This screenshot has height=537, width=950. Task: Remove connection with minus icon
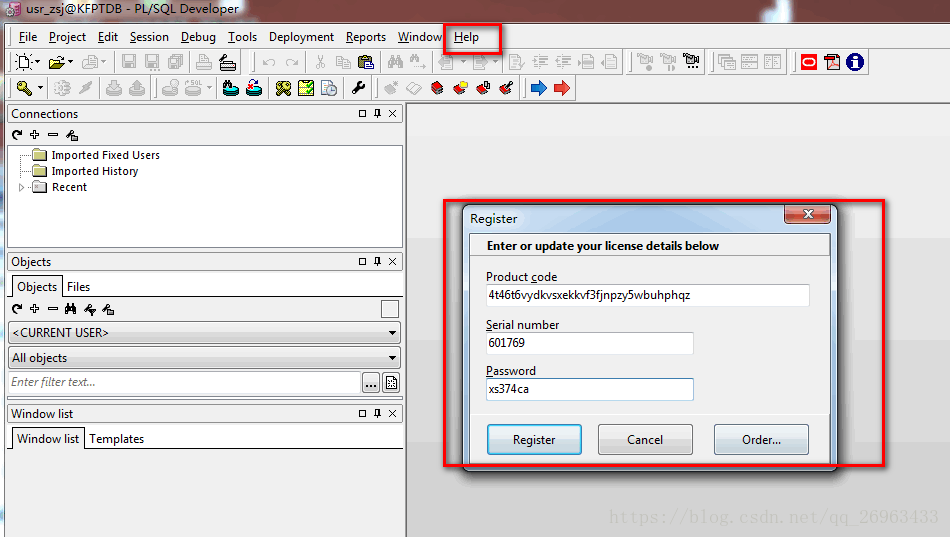[53, 135]
